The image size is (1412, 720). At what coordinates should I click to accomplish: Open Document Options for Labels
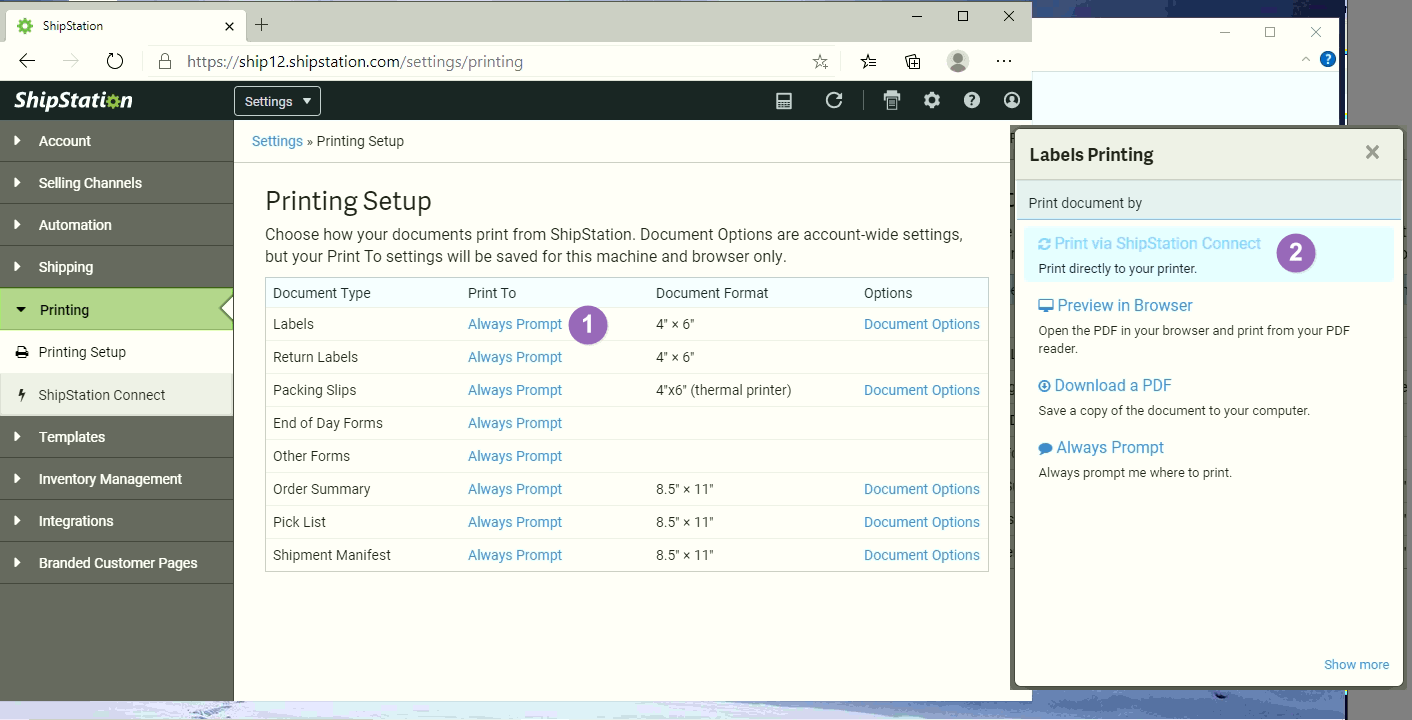point(922,324)
